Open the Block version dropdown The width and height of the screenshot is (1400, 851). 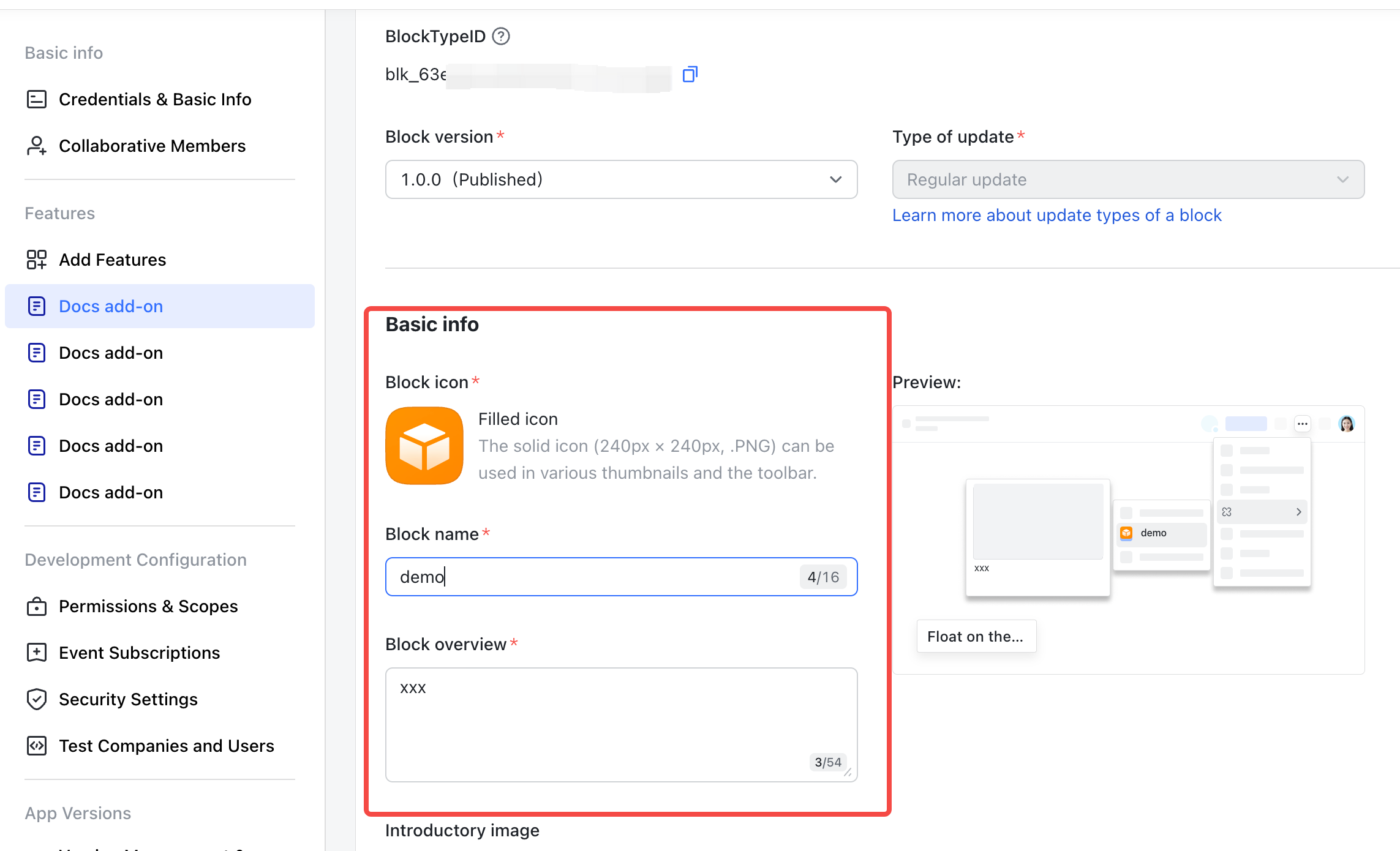[622, 179]
